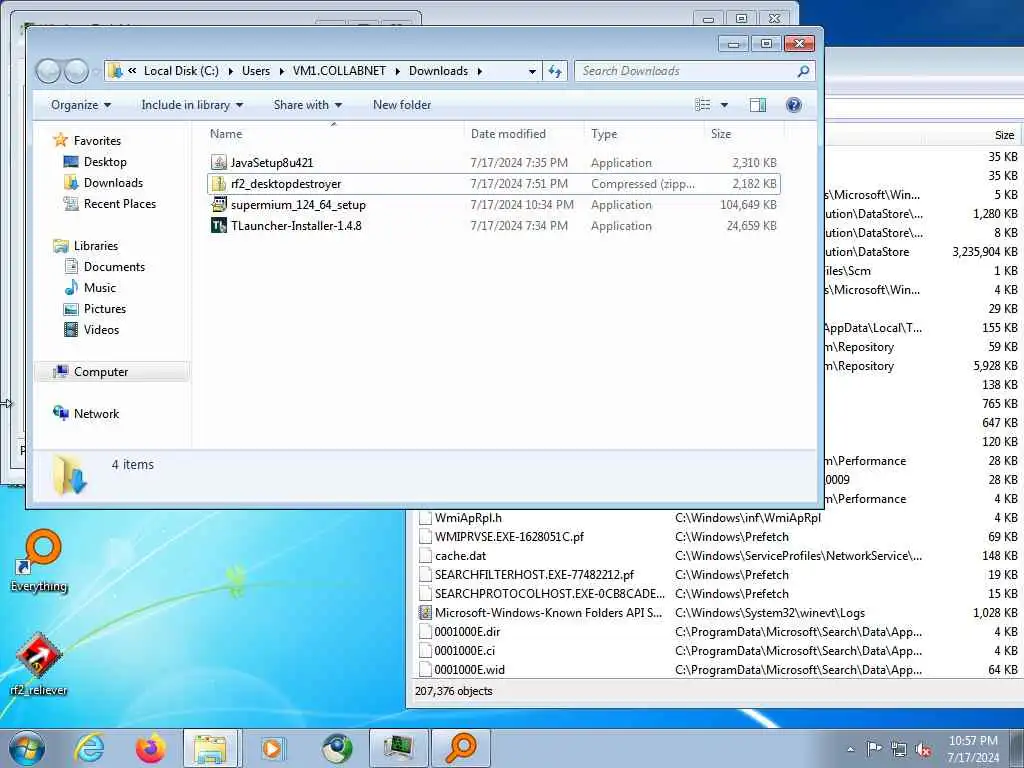Viewport: 1024px width, 768px height.
Task: Launch Firefox from taskbar
Action: point(150,748)
